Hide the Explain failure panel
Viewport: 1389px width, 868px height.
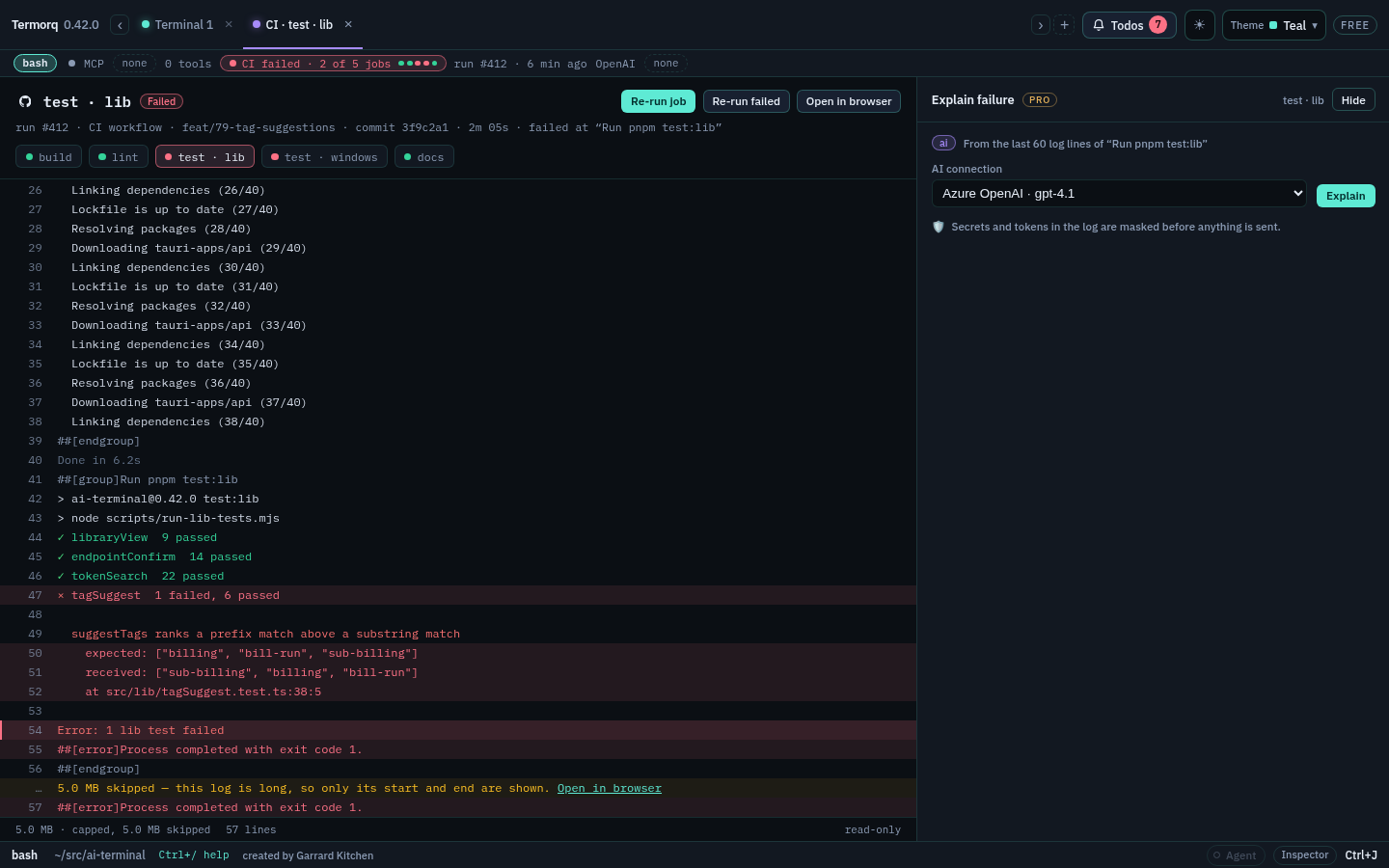point(1353,100)
